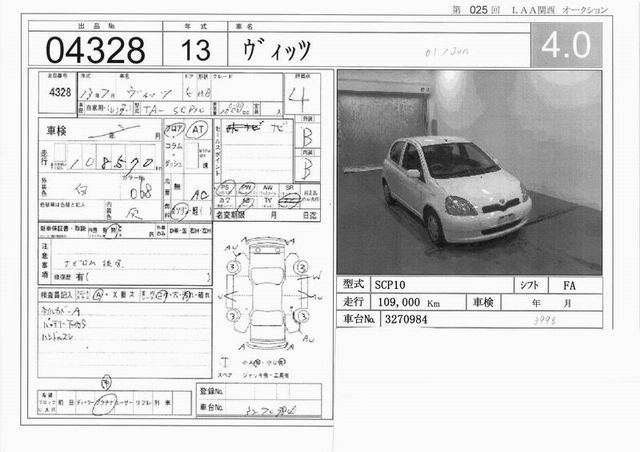
Task: Click the handwritten number 3993
Action: pyautogui.click(x=545, y=321)
